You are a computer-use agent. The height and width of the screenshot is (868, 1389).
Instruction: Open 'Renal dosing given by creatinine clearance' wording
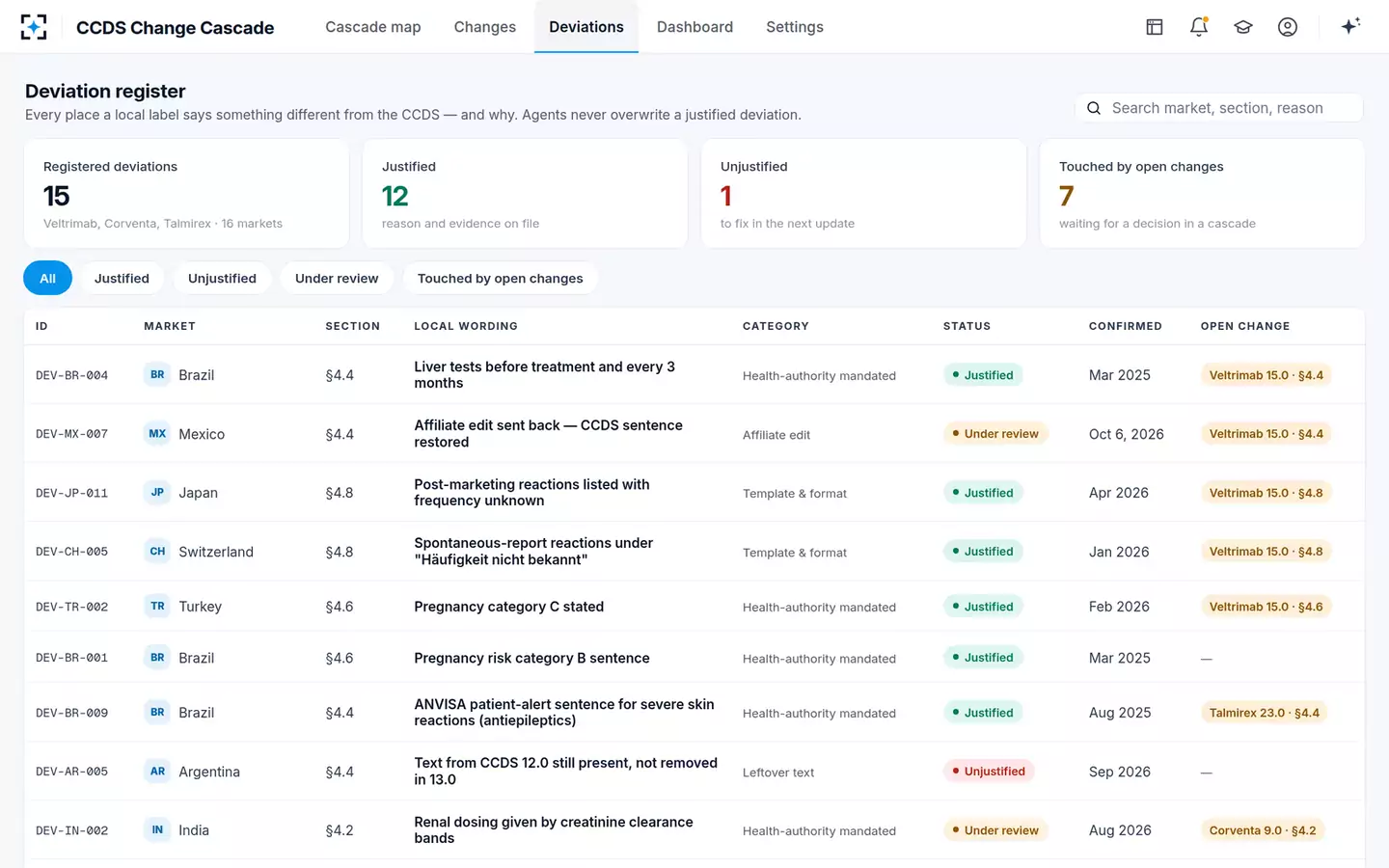click(554, 829)
